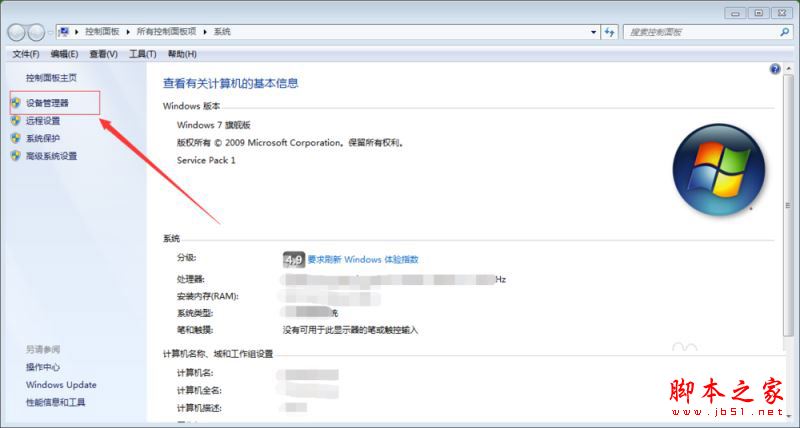Click the computer icon in address bar
The image size is (800, 428).
64,32
